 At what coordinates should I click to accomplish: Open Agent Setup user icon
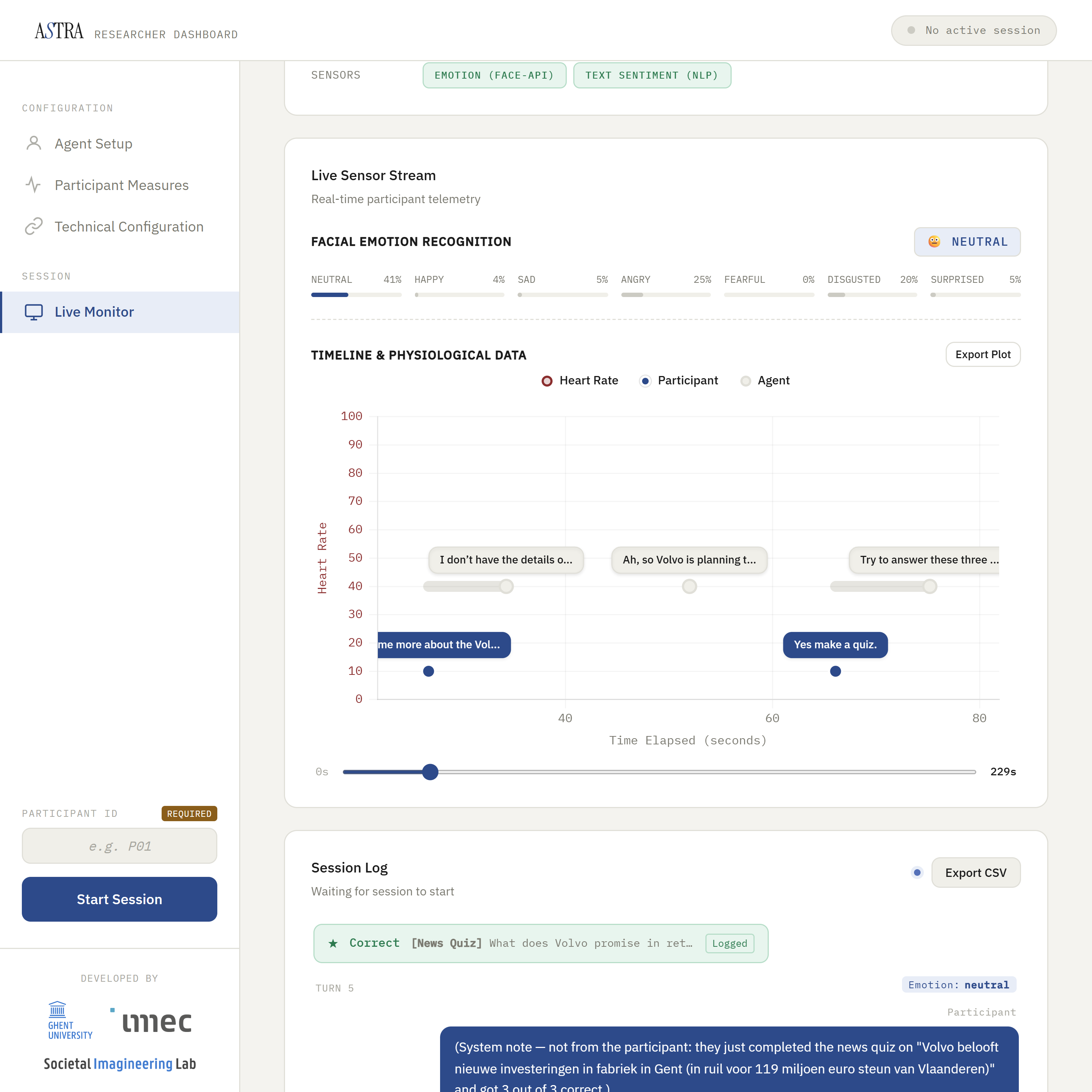click(34, 143)
